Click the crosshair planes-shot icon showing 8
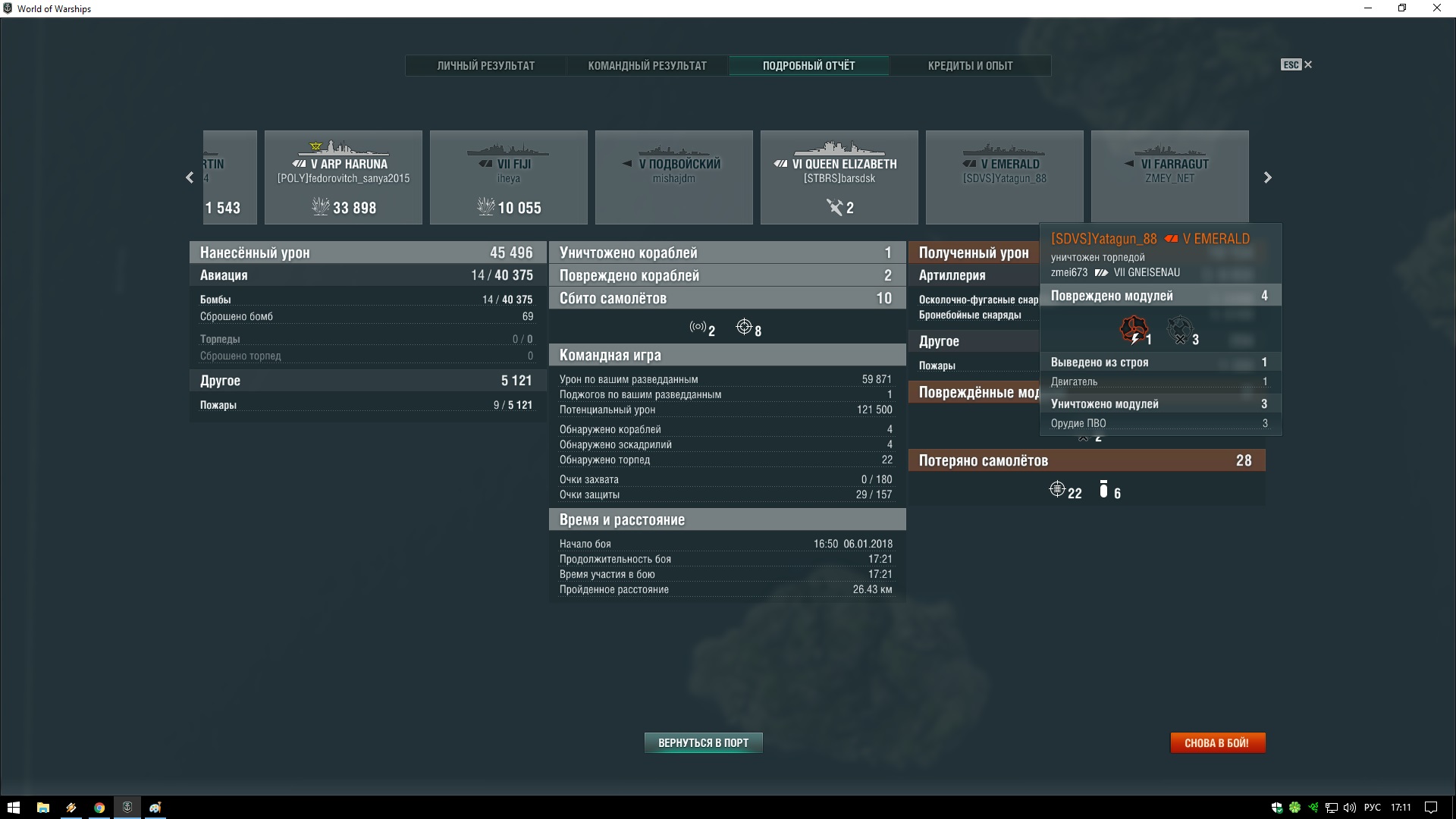The image size is (1456, 819). [744, 327]
